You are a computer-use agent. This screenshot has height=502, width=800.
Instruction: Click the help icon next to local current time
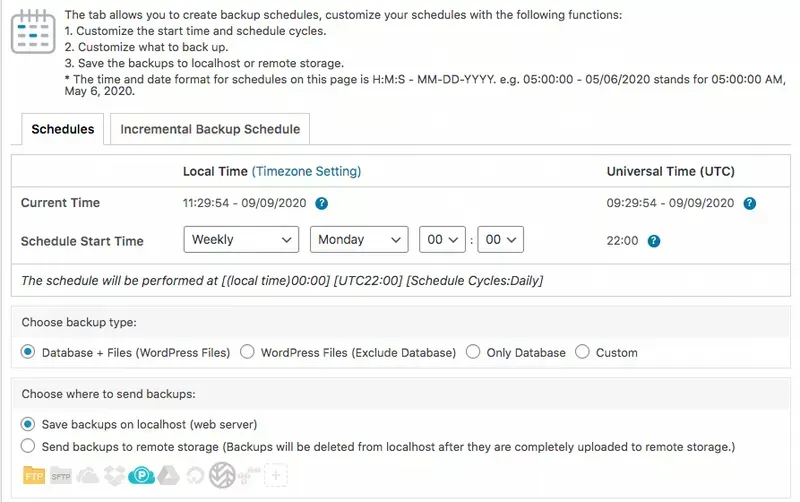[x=321, y=204]
